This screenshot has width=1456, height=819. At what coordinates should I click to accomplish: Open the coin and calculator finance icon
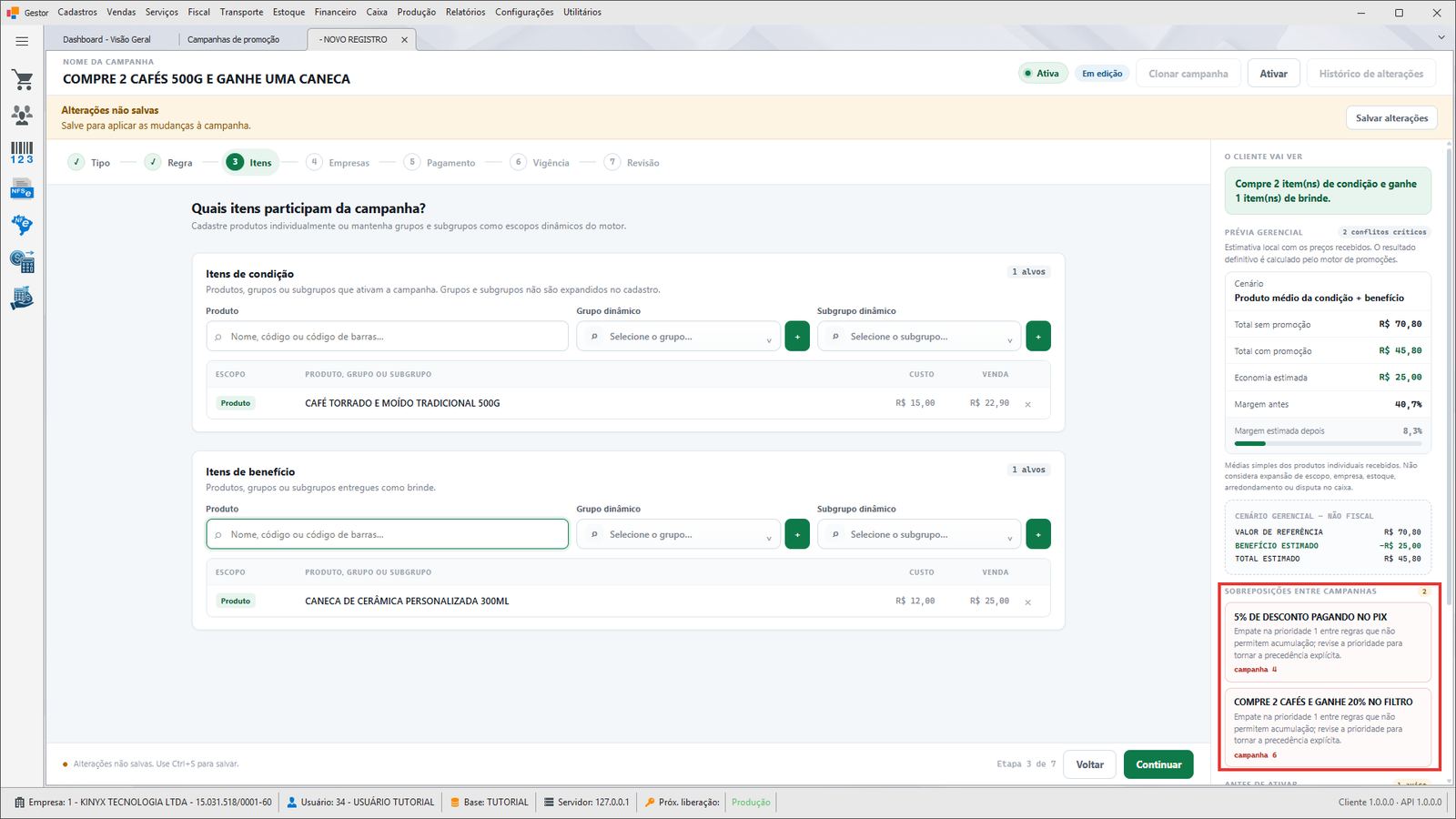coord(22,262)
